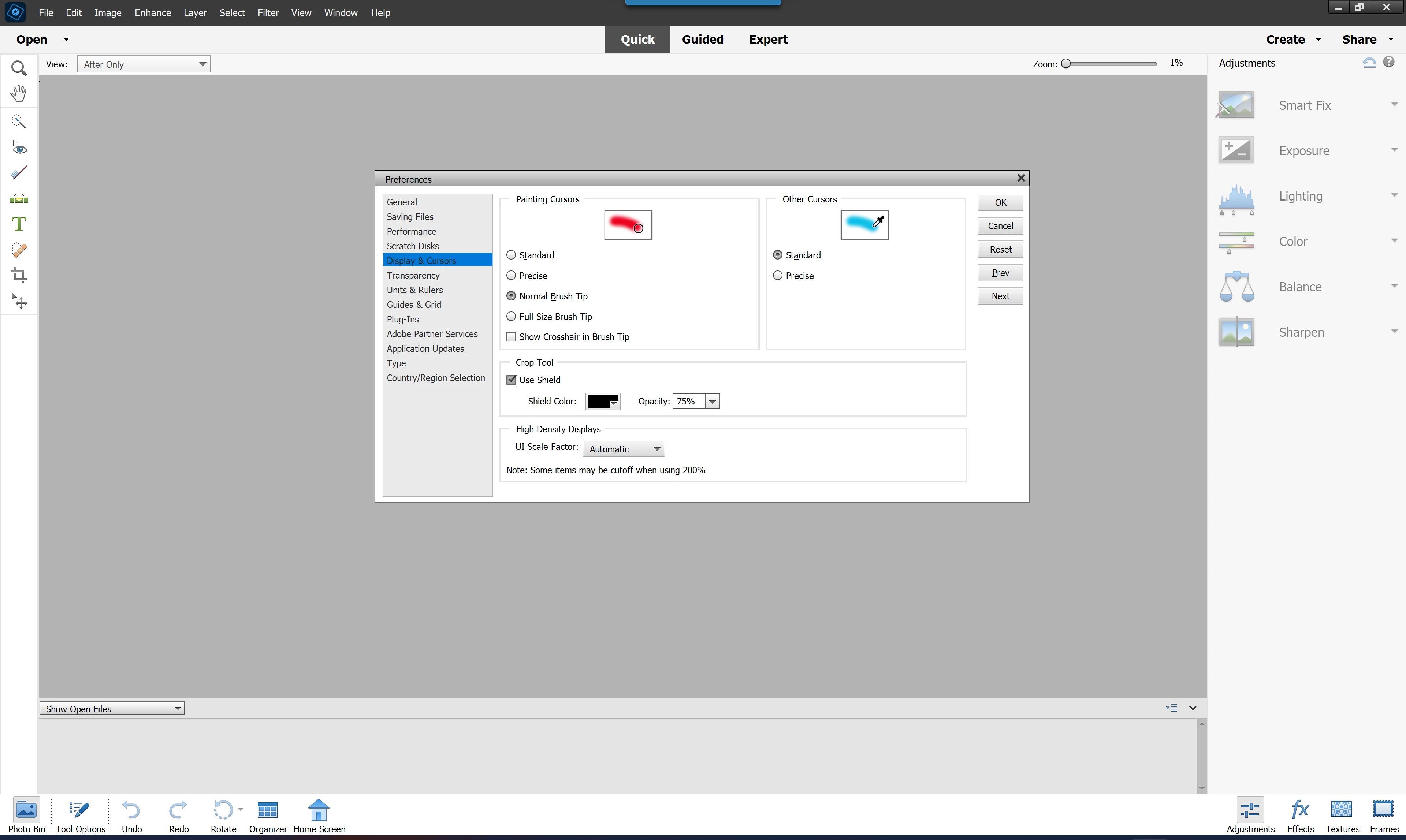This screenshot has width=1406, height=840.
Task: Enable Show Crosshair in Brush Tip
Action: pyautogui.click(x=512, y=337)
